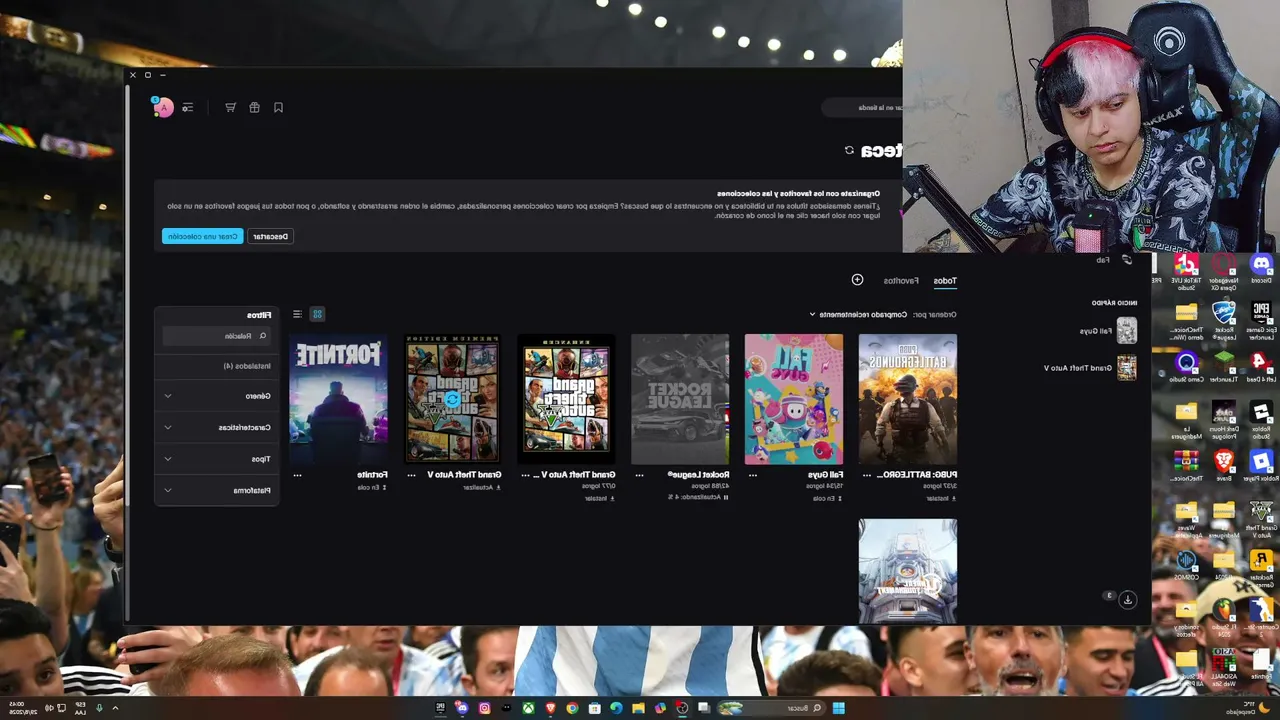Dismiss the banner with Descartar
The width and height of the screenshot is (1280, 720).
click(x=270, y=237)
